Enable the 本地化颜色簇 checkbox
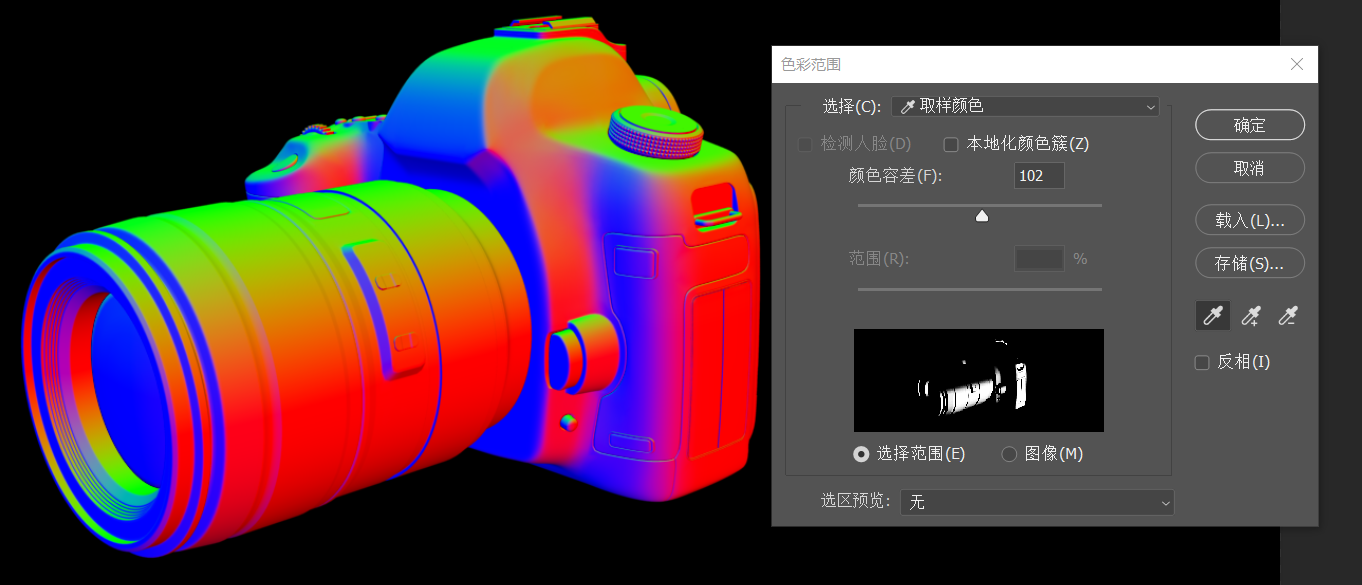 click(x=951, y=144)
